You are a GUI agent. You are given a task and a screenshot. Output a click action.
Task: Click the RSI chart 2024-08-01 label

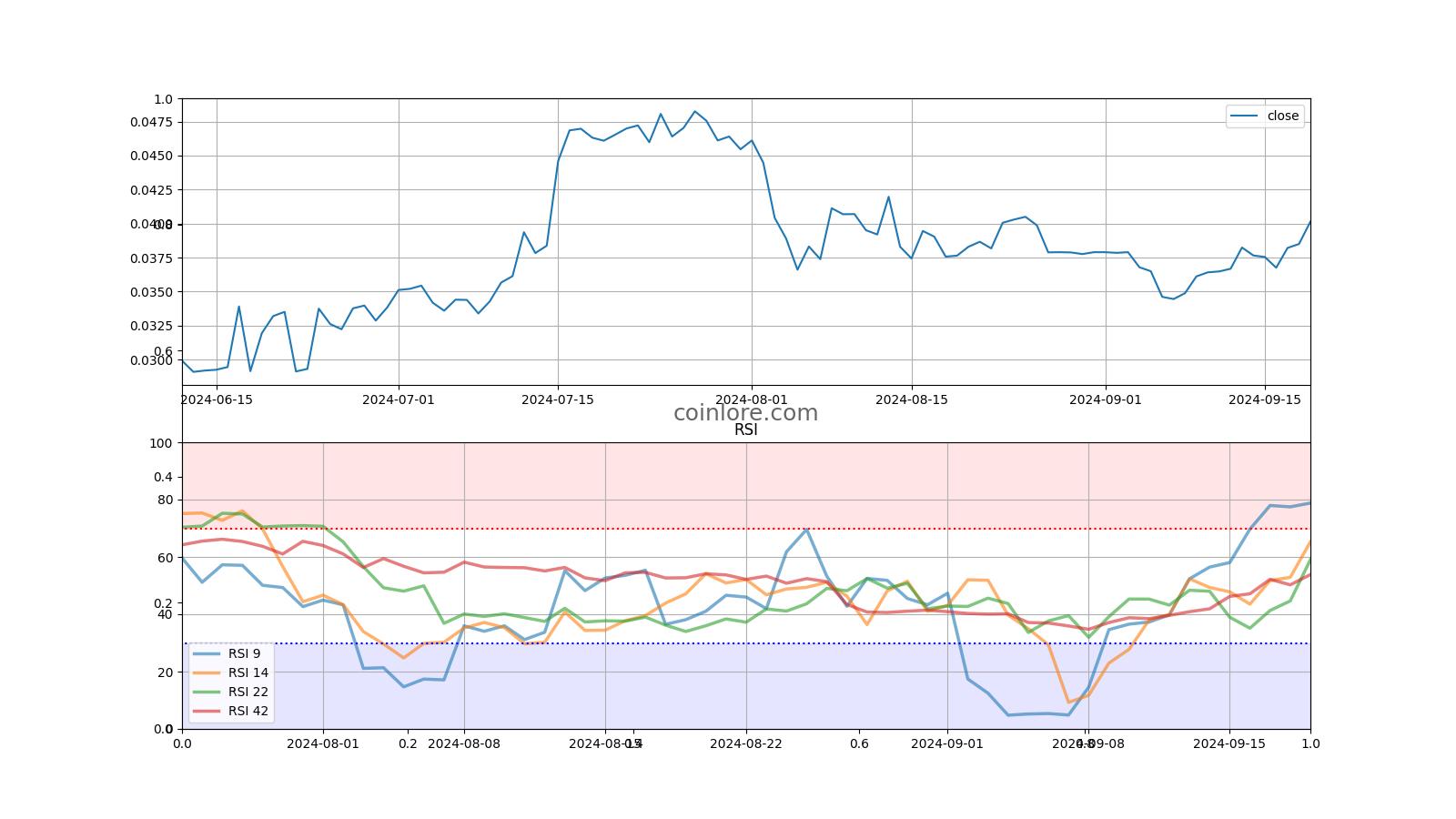pyautogui.click(x=323, y=743)
